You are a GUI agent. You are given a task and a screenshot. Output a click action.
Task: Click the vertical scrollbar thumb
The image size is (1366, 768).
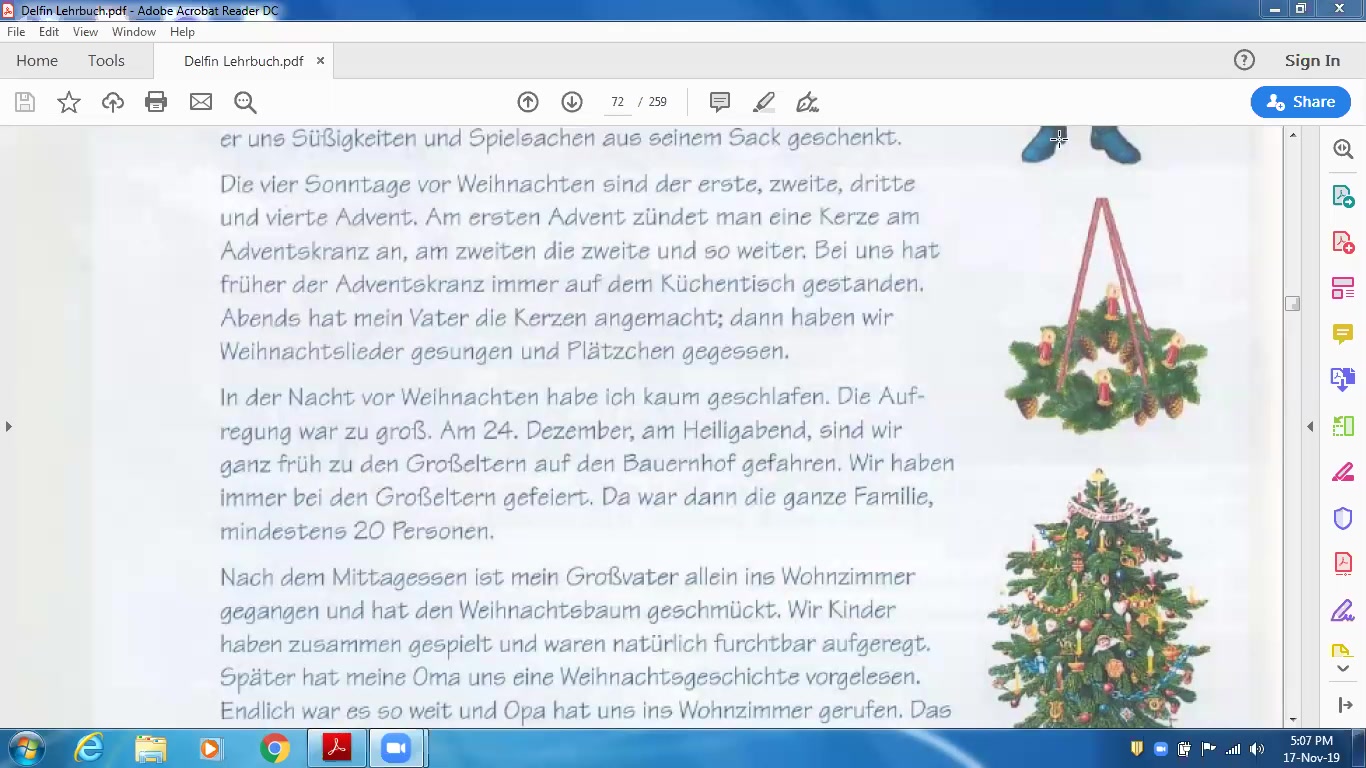[x=1292, y=304]
